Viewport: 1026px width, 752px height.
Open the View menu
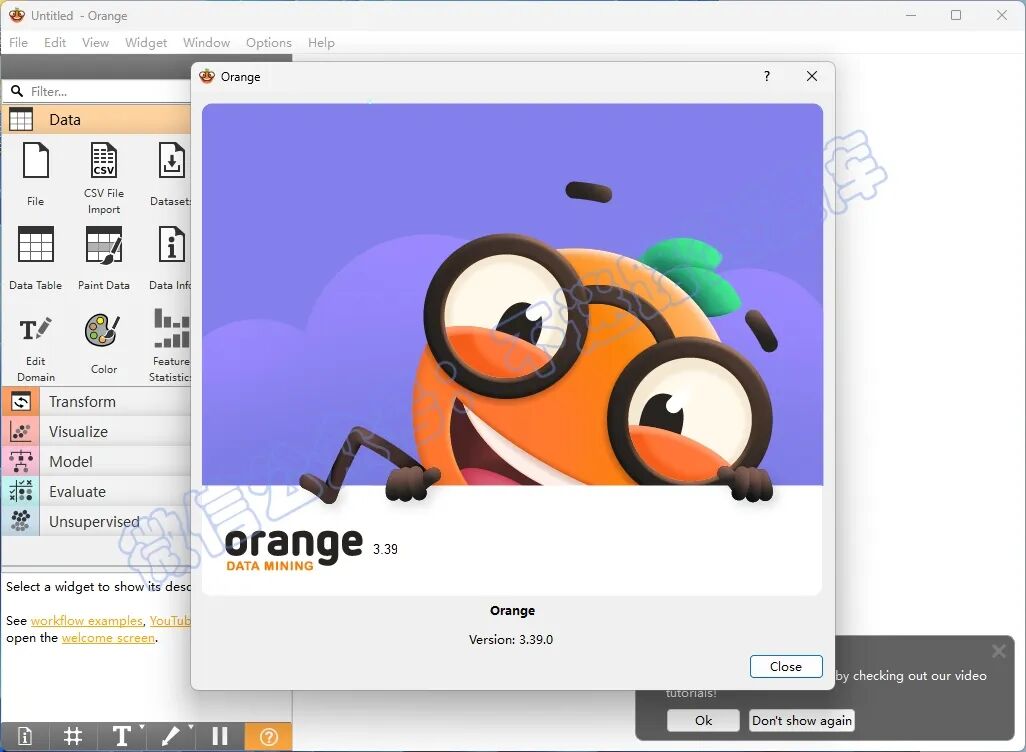tap(96, 43)
